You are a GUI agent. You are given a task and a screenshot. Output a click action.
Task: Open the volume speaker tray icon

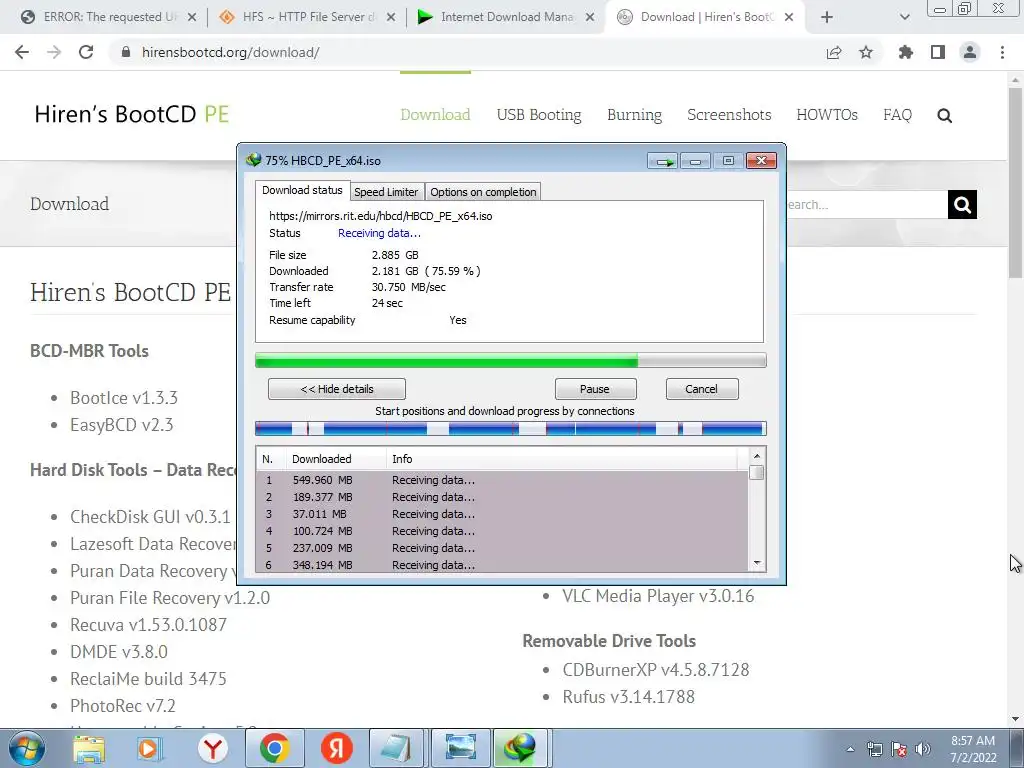pos(923,749)
